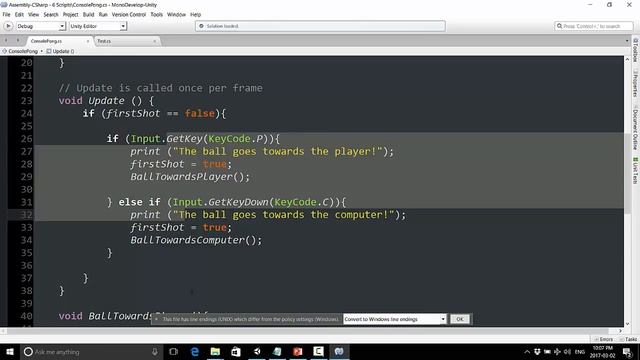
Task: Go to next document tab arrow
Action: [18, 40]
